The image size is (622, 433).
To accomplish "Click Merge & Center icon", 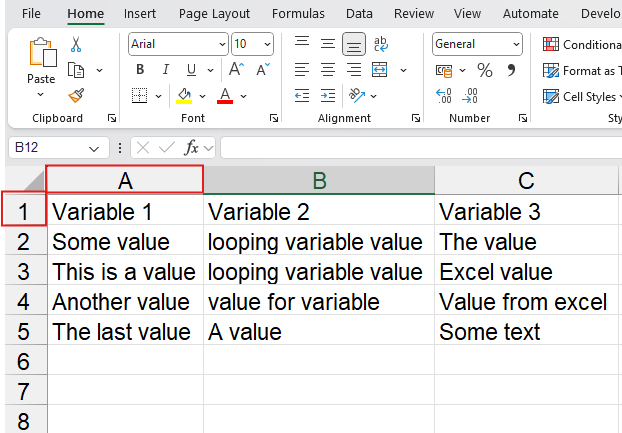I will coord(380,70).
